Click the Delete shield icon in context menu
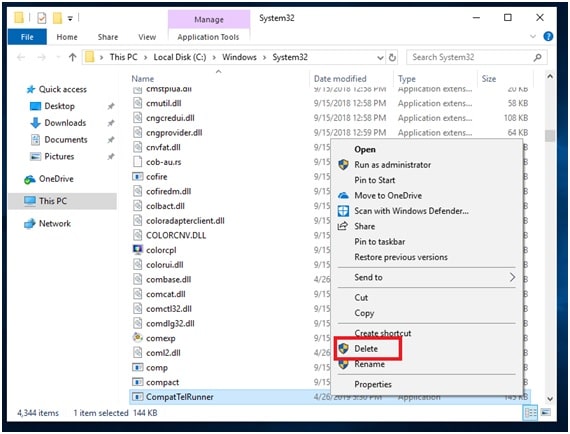The width and height of the screenshot is (570, 434). click(343, 349)
